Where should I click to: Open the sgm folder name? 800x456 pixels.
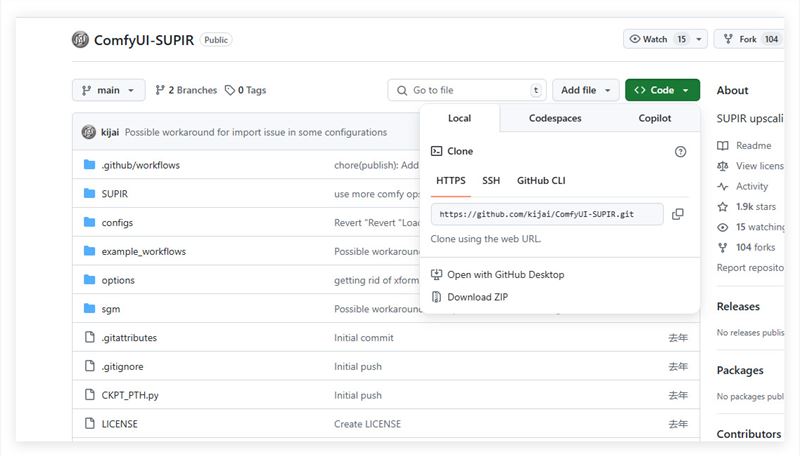coord(111,309)
